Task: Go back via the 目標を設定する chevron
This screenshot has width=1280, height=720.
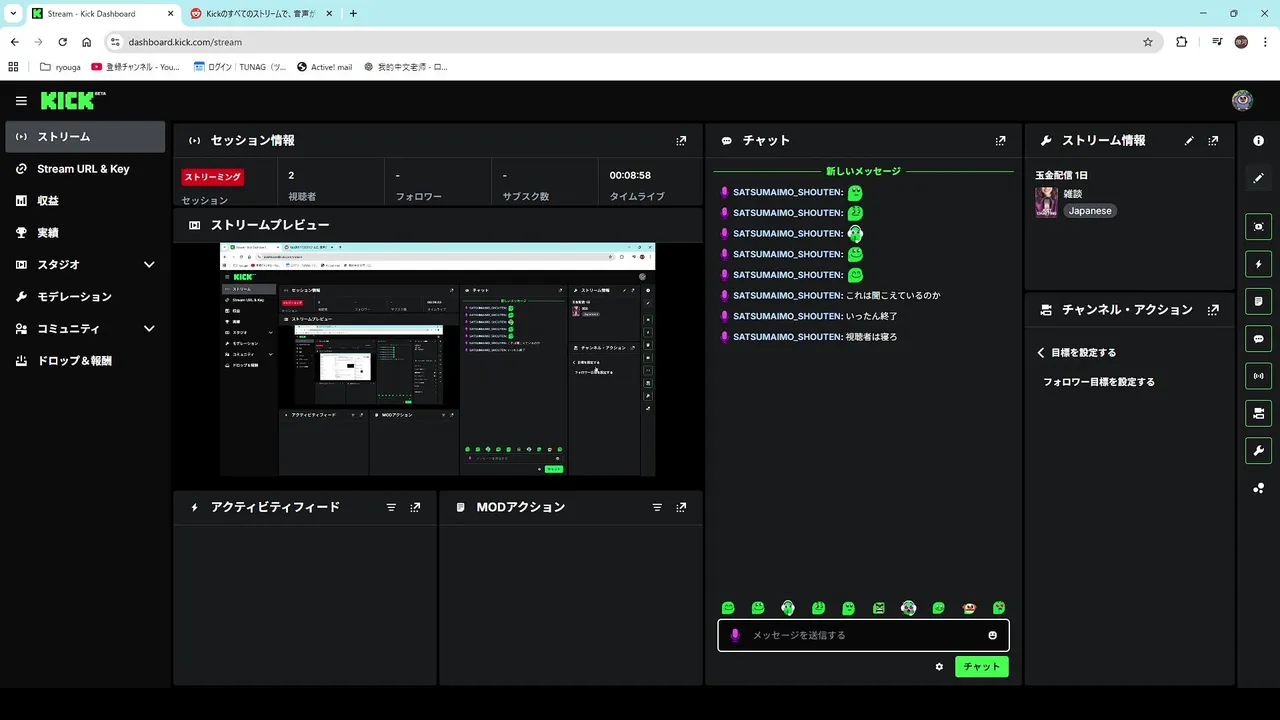Action: point(1041,353)
